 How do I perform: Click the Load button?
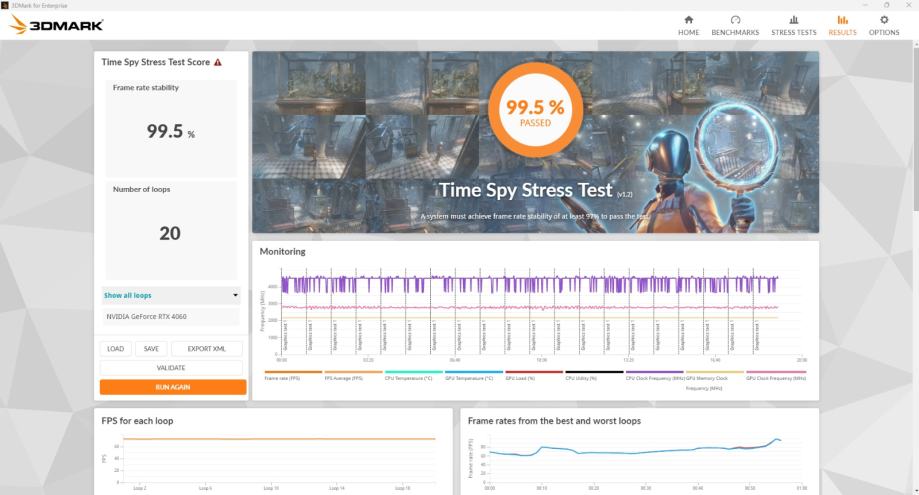point(115,349)
